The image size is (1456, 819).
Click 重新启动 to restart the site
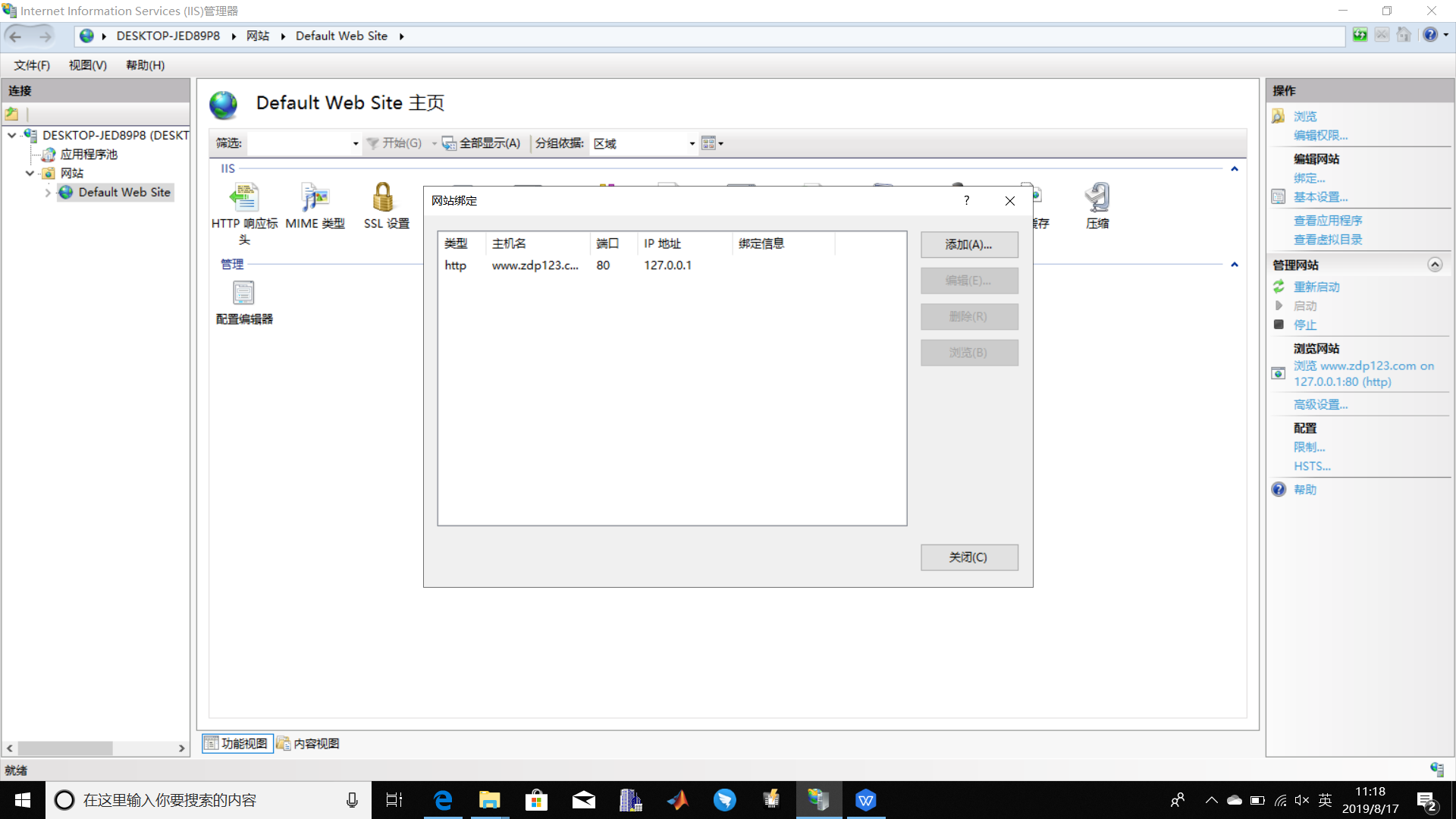tap(1316, 287)
